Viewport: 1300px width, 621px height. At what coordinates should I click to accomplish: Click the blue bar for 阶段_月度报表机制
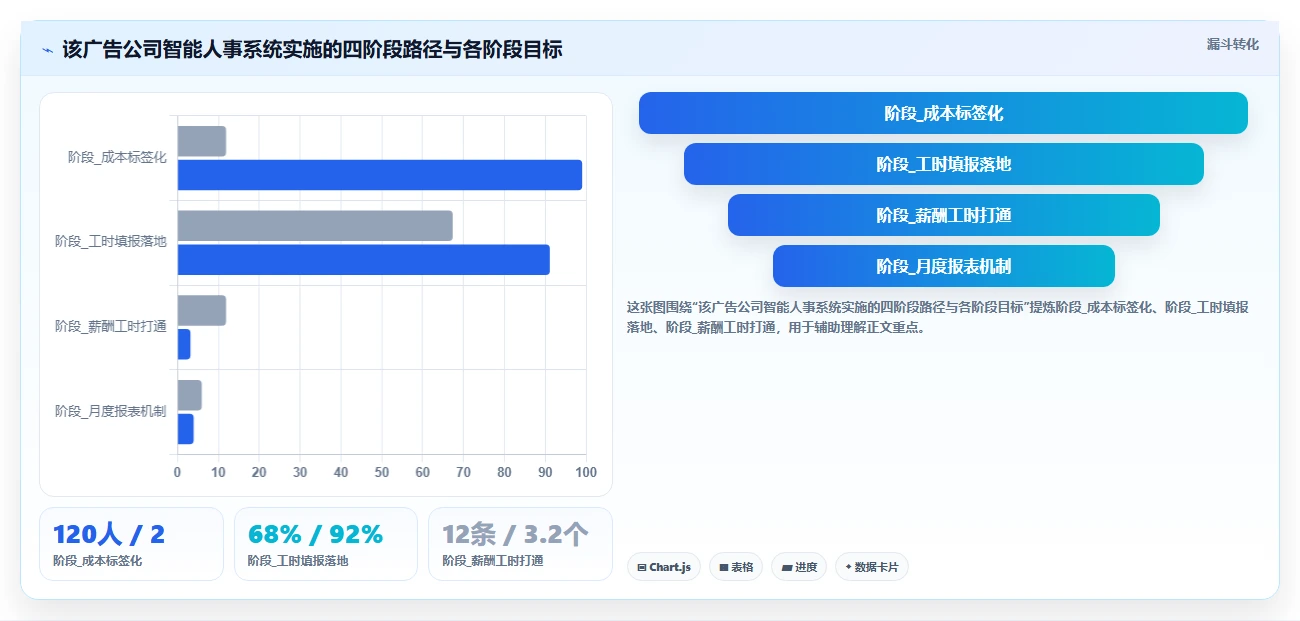(186, 429)
